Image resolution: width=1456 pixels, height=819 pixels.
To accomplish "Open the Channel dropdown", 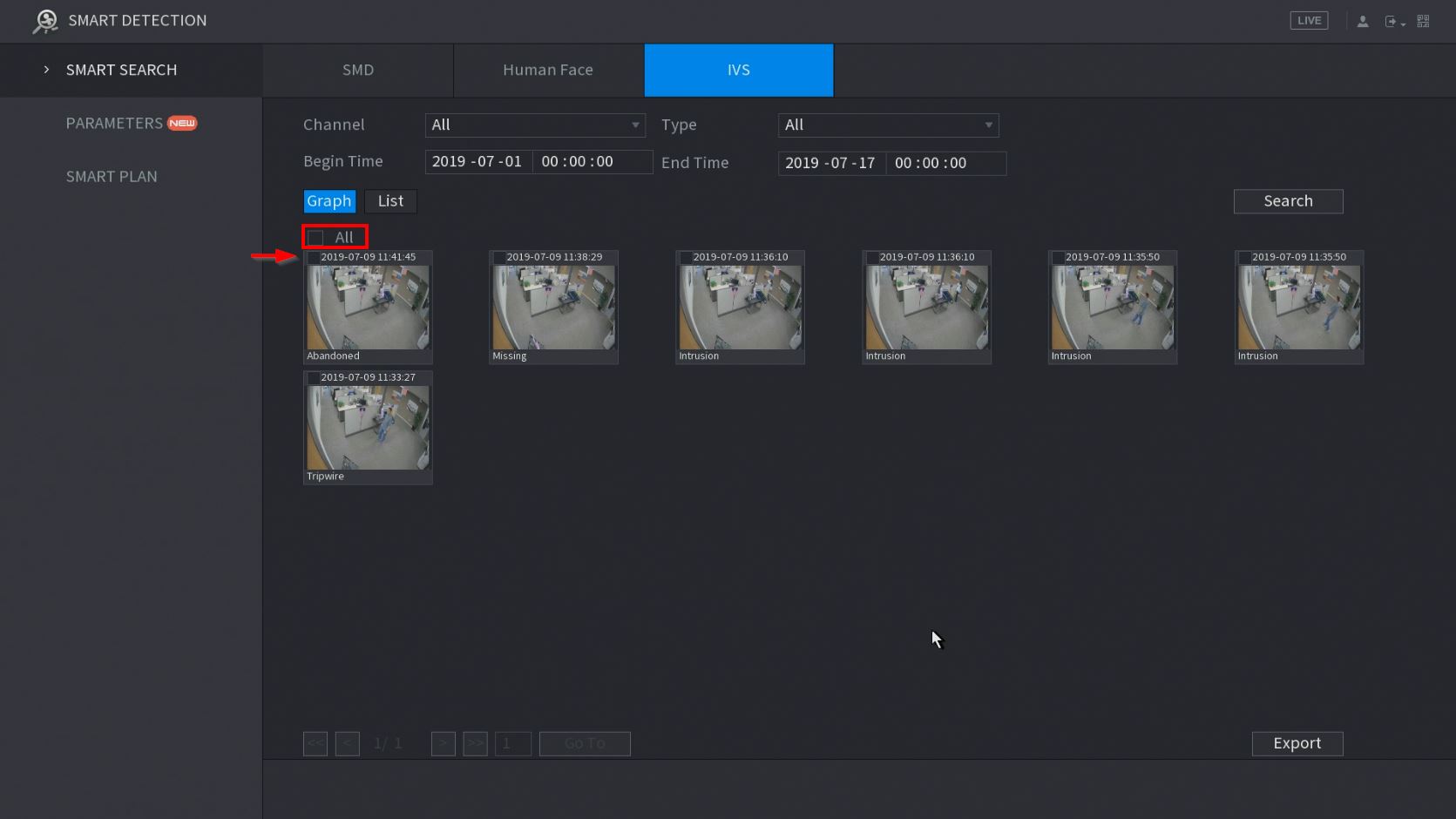I will pyautogui.click(x=534, y=125).
